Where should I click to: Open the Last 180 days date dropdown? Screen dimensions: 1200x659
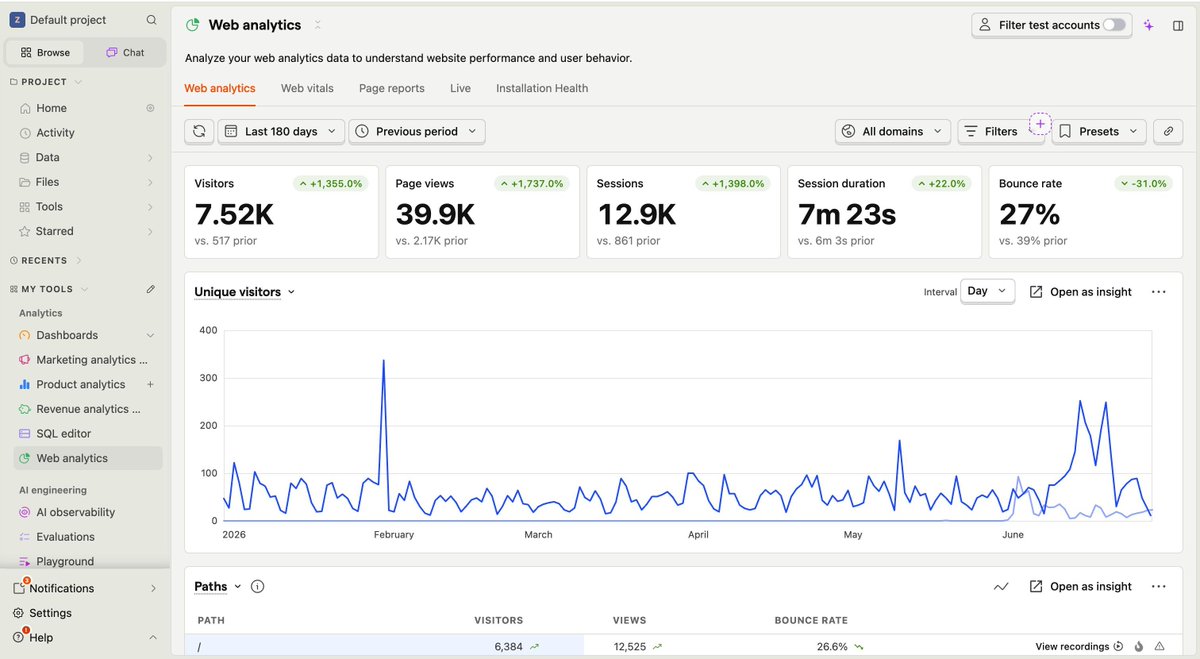click(x=281, y=131)
